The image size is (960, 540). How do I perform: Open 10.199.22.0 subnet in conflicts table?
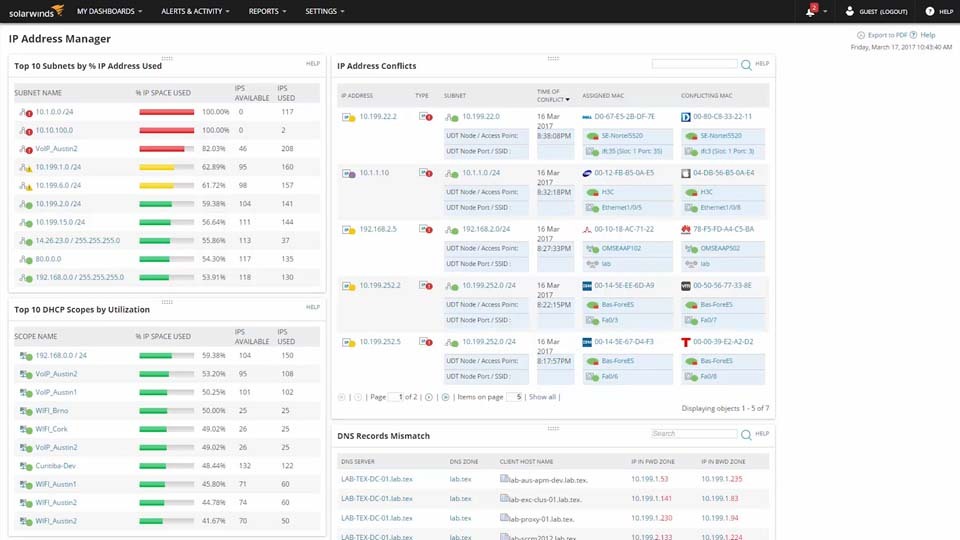[481, 117]
